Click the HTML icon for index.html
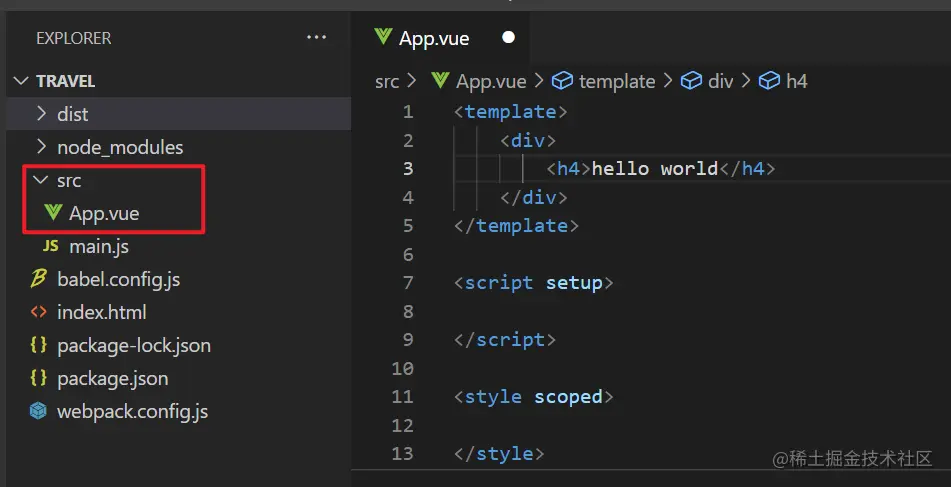951x487 pixels. 39,312
